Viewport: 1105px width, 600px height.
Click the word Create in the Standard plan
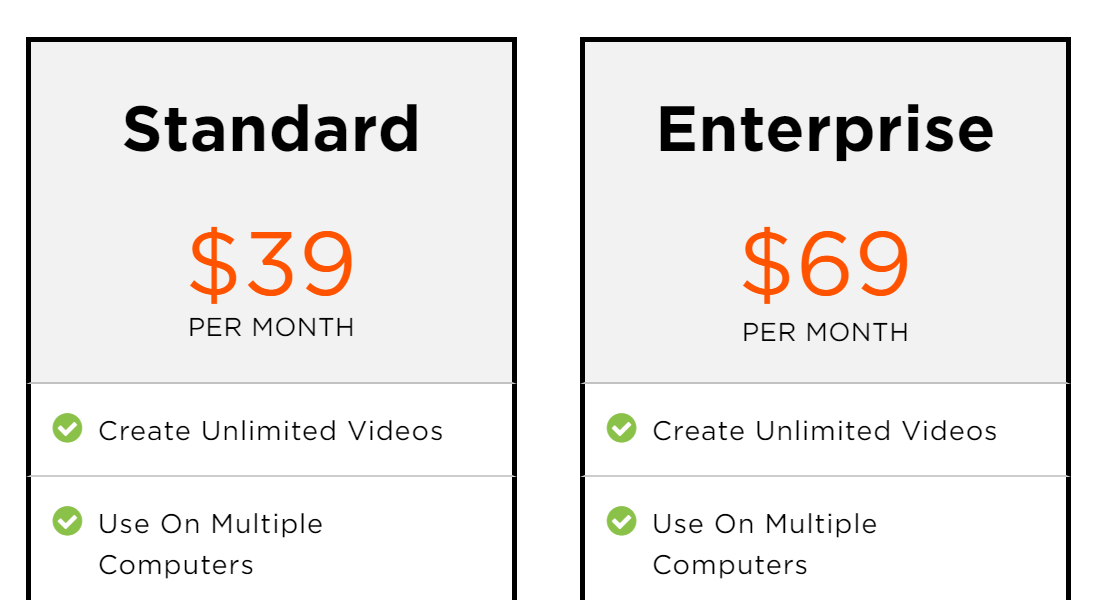[144, 431]
